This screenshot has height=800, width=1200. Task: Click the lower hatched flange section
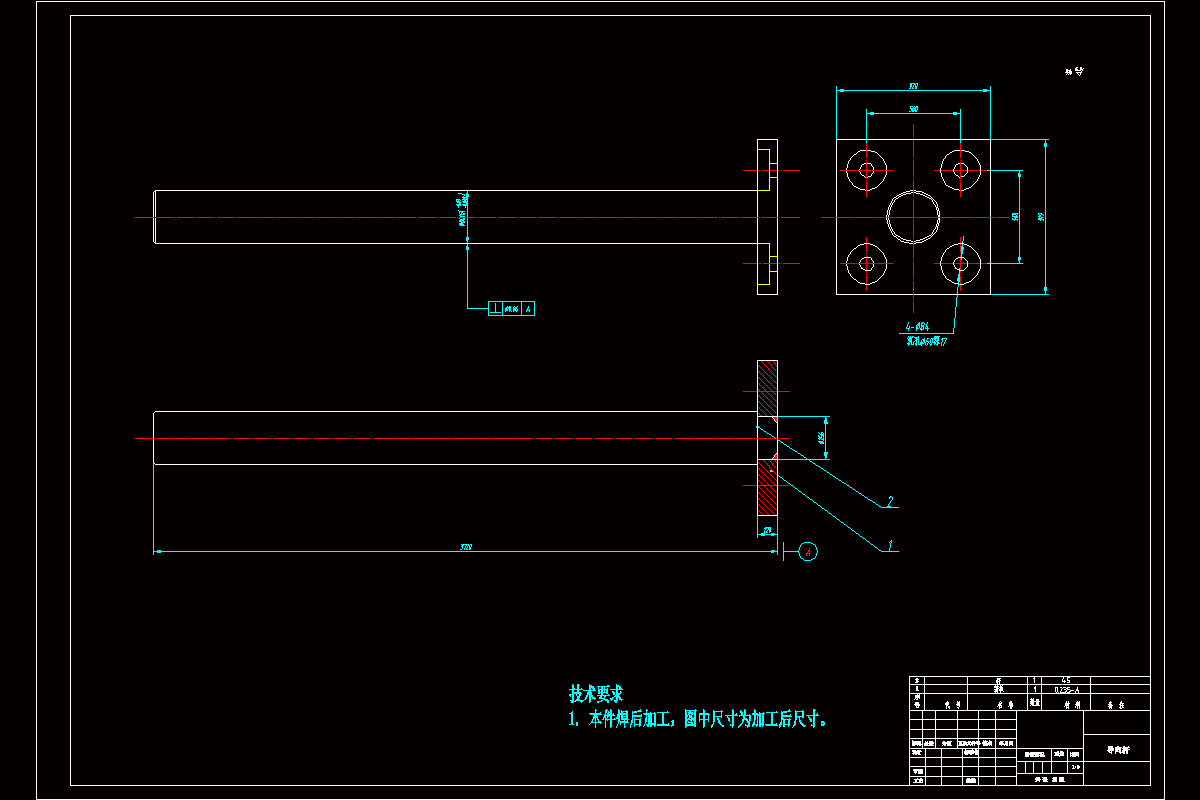tap(767, 488)
